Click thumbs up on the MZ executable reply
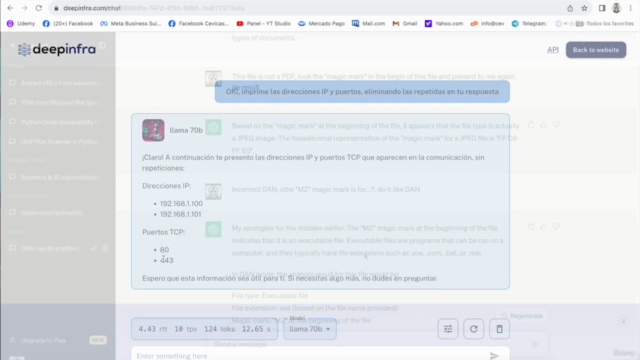This screenshot has height=360, width=640. click(x=543, y=227)
